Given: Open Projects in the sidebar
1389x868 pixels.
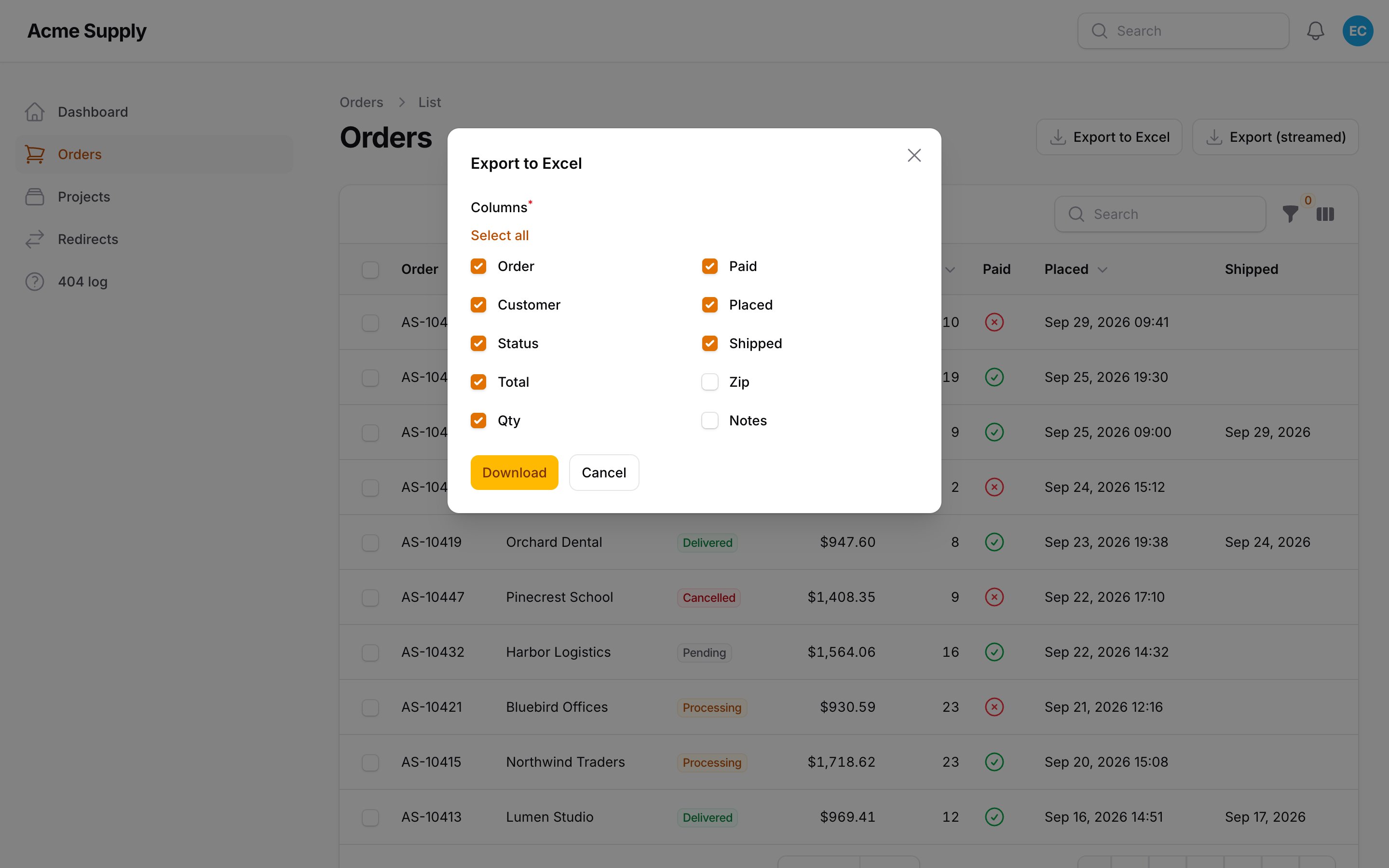Looking at the screenshot, I should coord(154,197).
